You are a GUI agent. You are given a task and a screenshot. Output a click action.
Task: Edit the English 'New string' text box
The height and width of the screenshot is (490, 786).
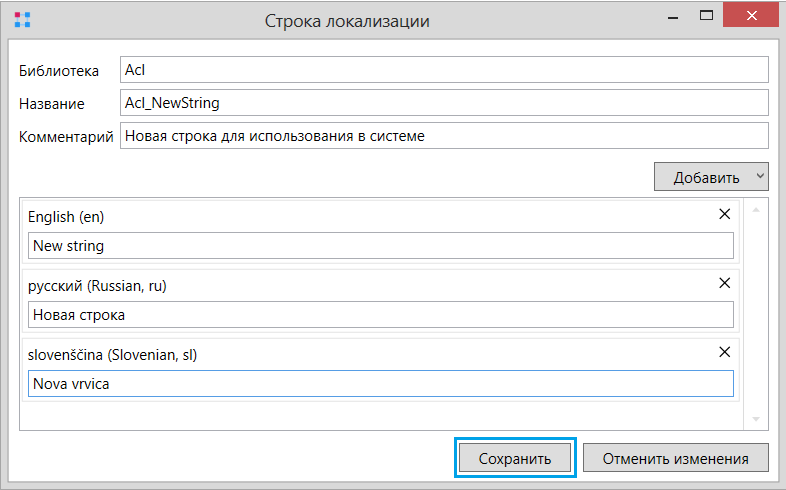pyautogui.click(x=380, y=246)
